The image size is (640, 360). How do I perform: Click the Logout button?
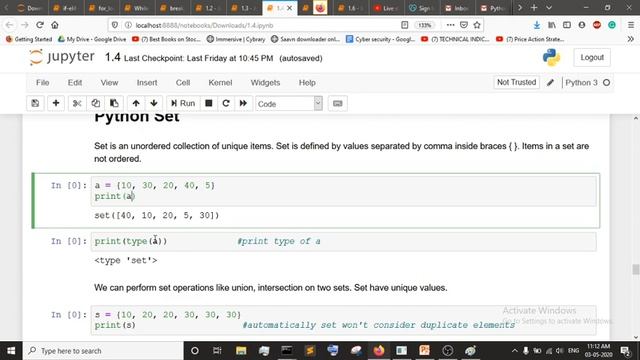tap(592, 57)
